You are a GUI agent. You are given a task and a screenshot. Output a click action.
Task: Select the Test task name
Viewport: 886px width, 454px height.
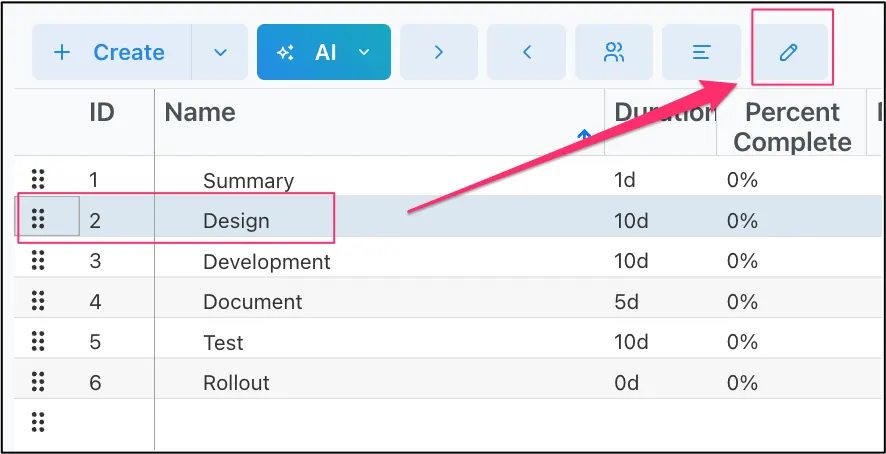click(223, 343)
